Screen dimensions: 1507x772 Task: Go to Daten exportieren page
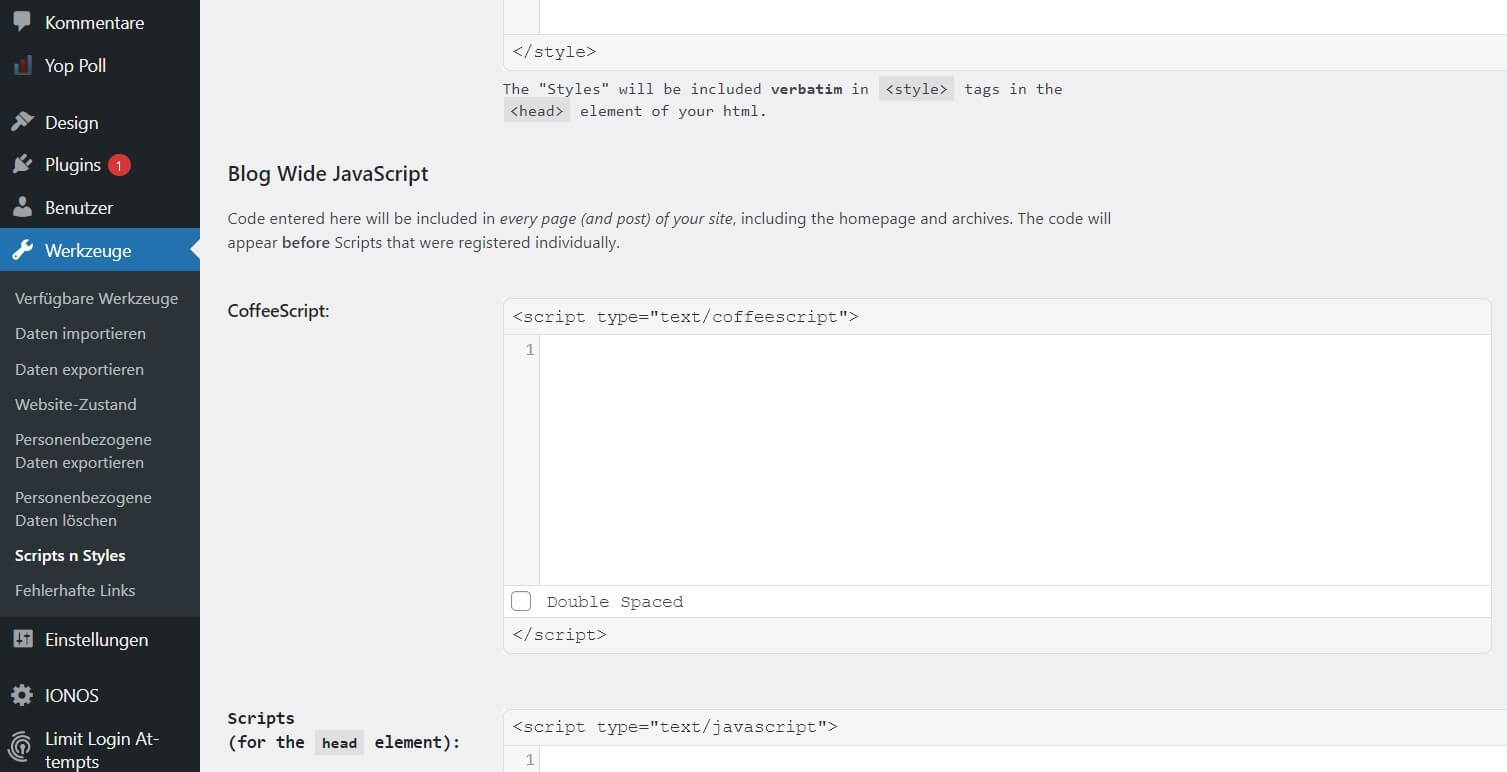pyautogui.click(x=79, y=369)
